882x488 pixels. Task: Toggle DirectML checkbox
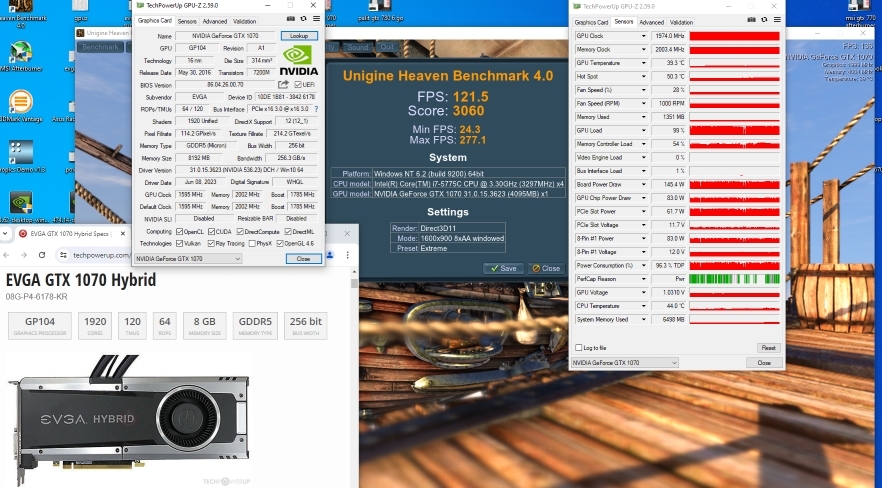point(288,232)
